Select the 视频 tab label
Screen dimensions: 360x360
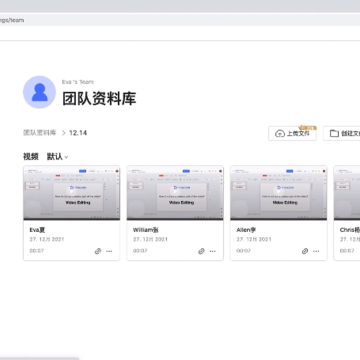(x=31, y=157)
